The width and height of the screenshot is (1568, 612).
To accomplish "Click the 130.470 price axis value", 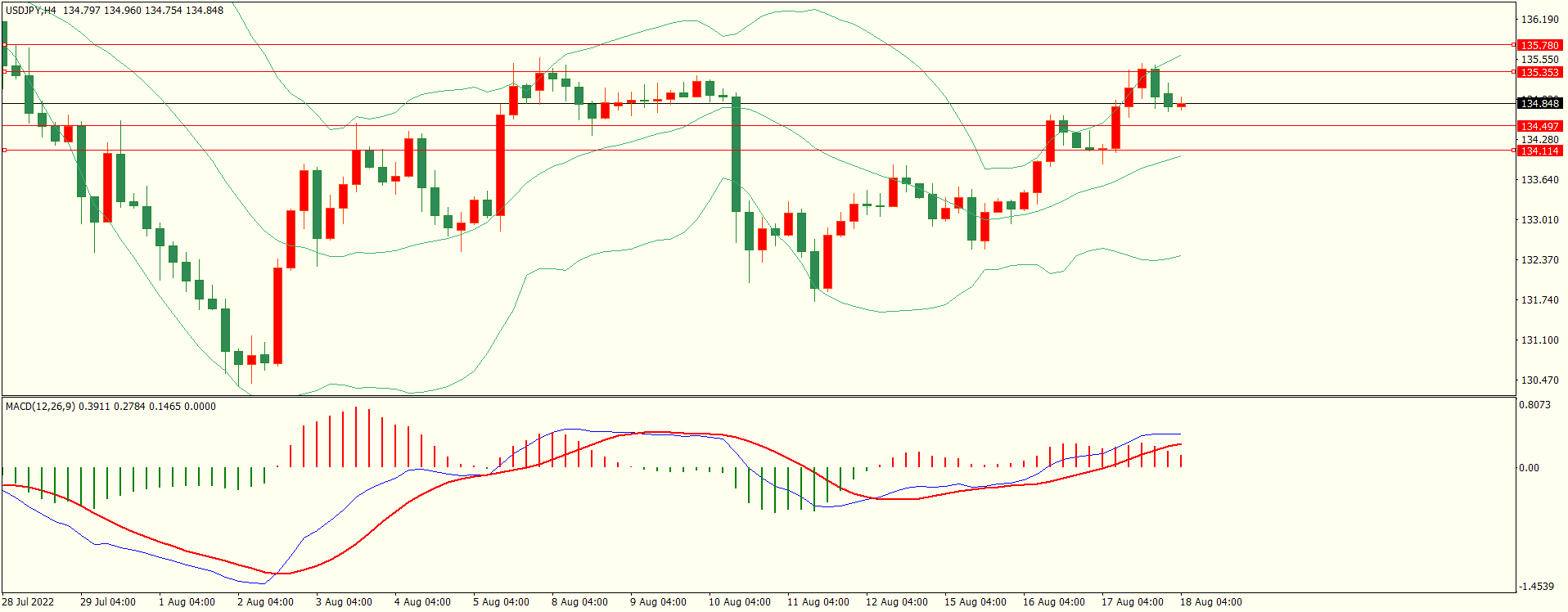I will click(x=1539, y=380).
